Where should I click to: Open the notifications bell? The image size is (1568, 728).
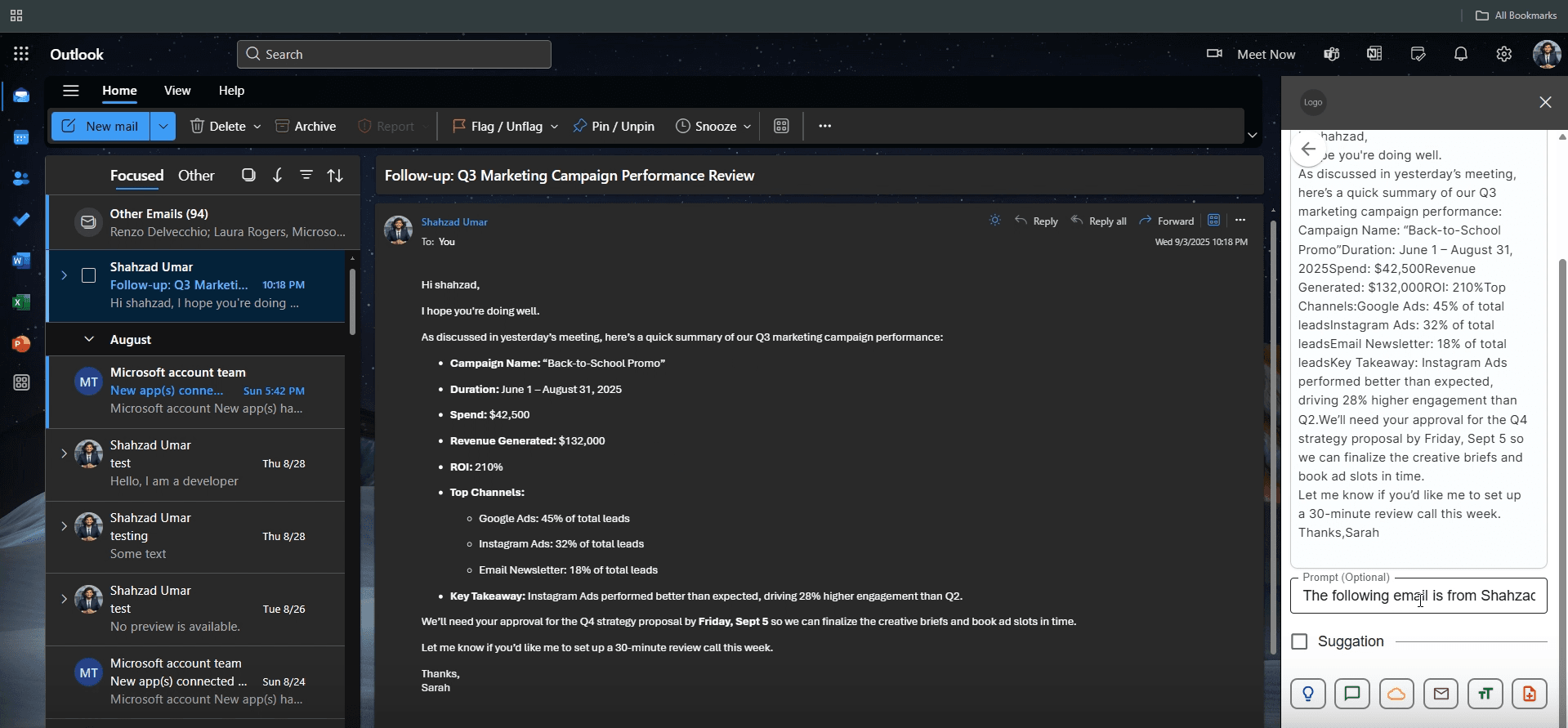(1461, 54)
